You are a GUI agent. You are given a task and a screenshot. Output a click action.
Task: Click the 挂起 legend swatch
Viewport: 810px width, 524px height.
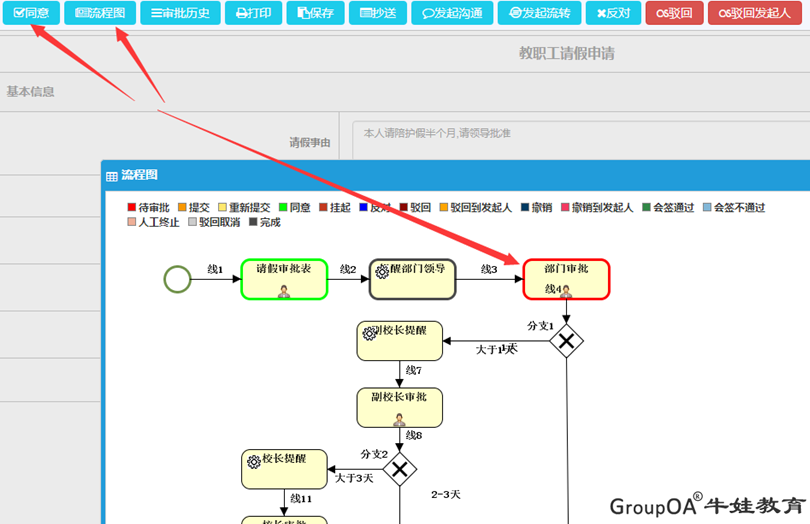323,207
